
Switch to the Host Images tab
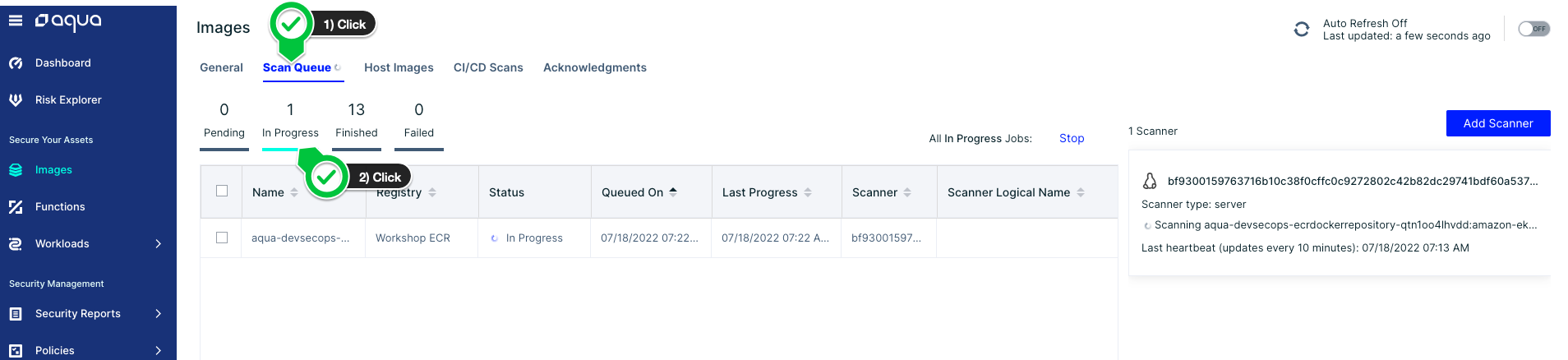coord(399,67)
